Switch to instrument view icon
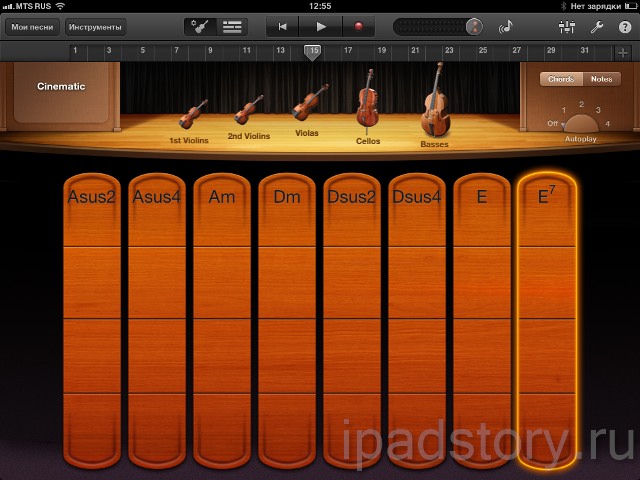 (200, 27)
